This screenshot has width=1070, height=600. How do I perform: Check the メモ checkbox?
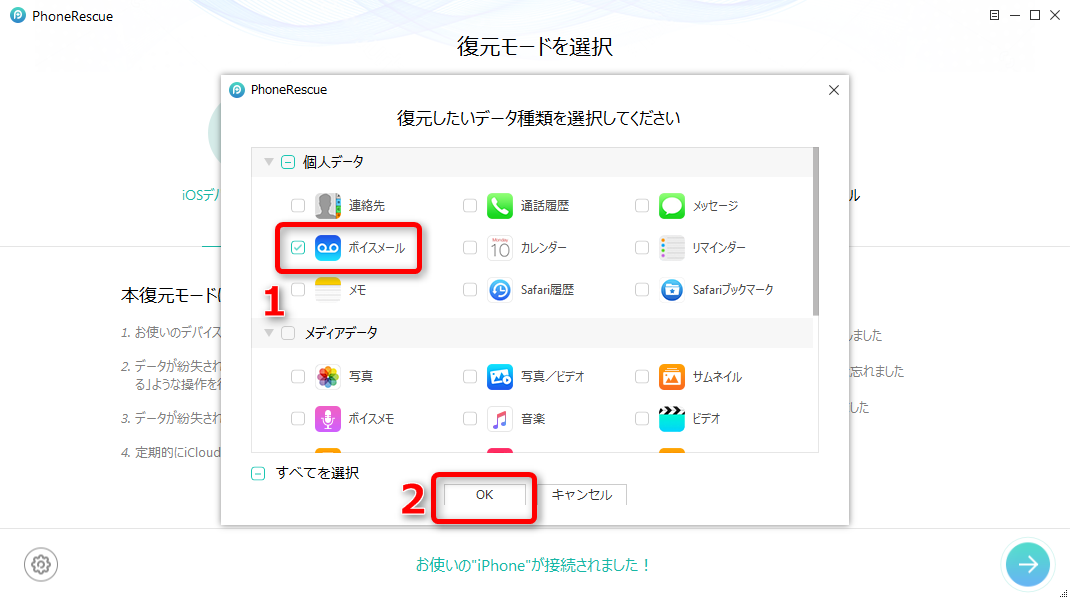point(298,290)
